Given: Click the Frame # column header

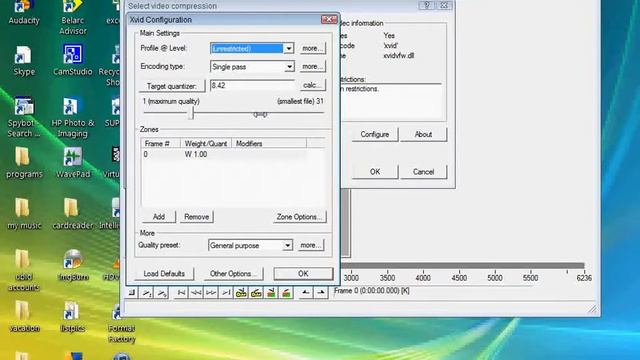Looking at the screenshot, I should 161,143.
